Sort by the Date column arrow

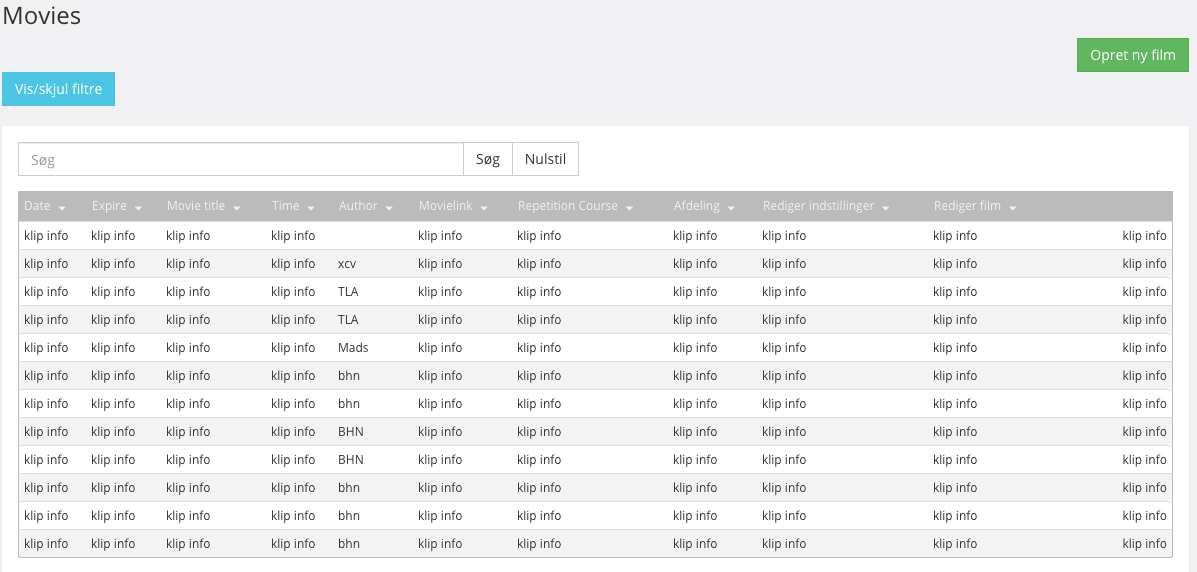[x=62, y=208]
